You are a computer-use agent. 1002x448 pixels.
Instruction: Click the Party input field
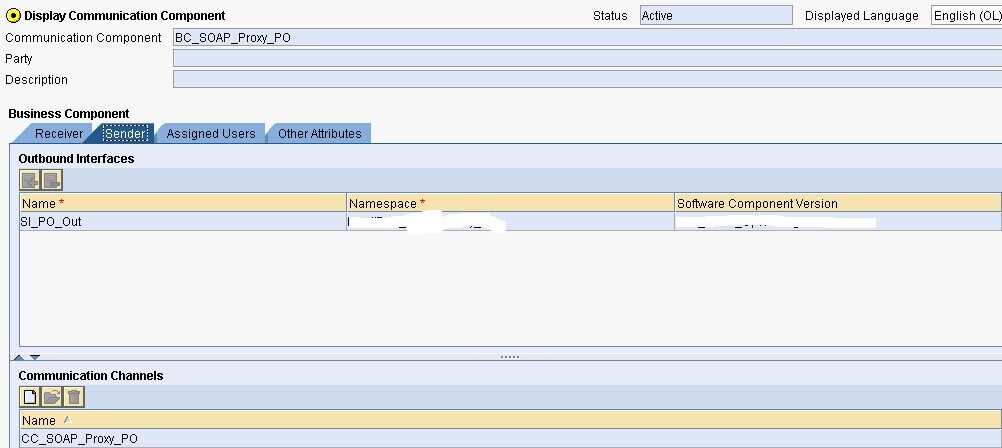pyautogui.click(x=587, y=59)
